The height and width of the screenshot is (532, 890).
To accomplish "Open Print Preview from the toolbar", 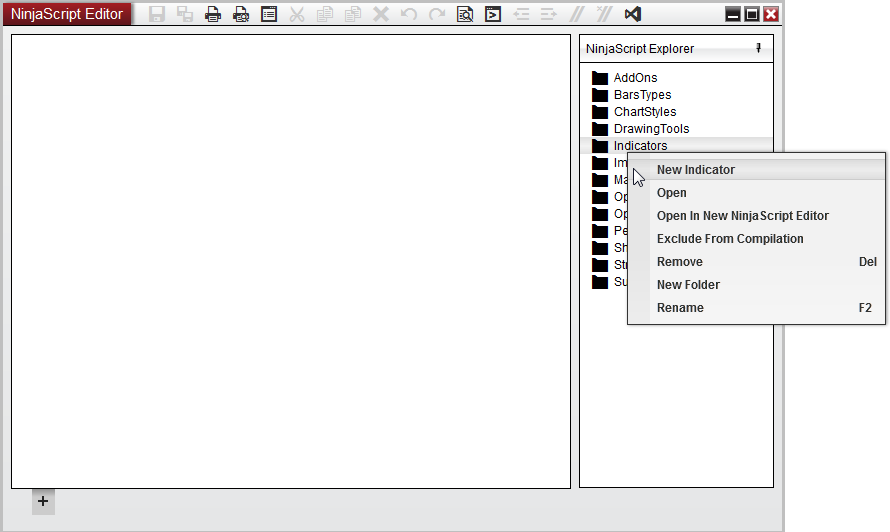I will (x=241, y=14).
